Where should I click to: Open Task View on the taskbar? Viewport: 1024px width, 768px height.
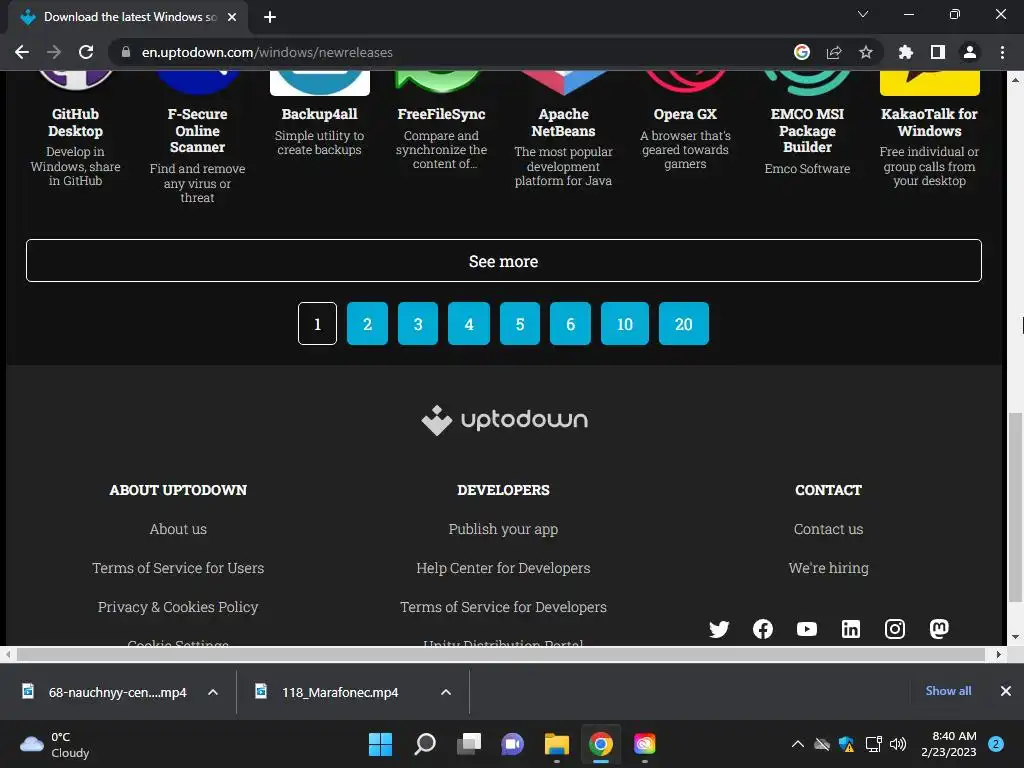(468, 744)
